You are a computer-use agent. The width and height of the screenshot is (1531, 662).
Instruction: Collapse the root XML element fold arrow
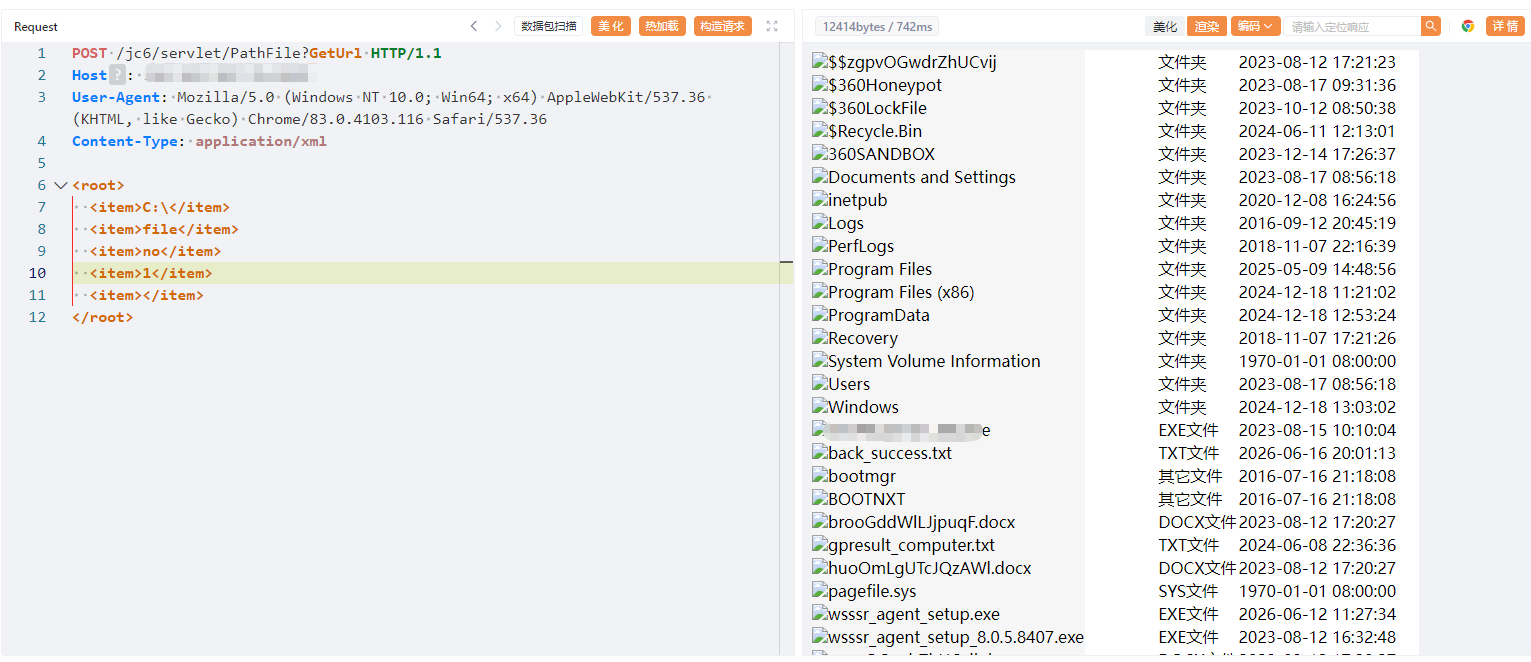(x=61, y=185)
